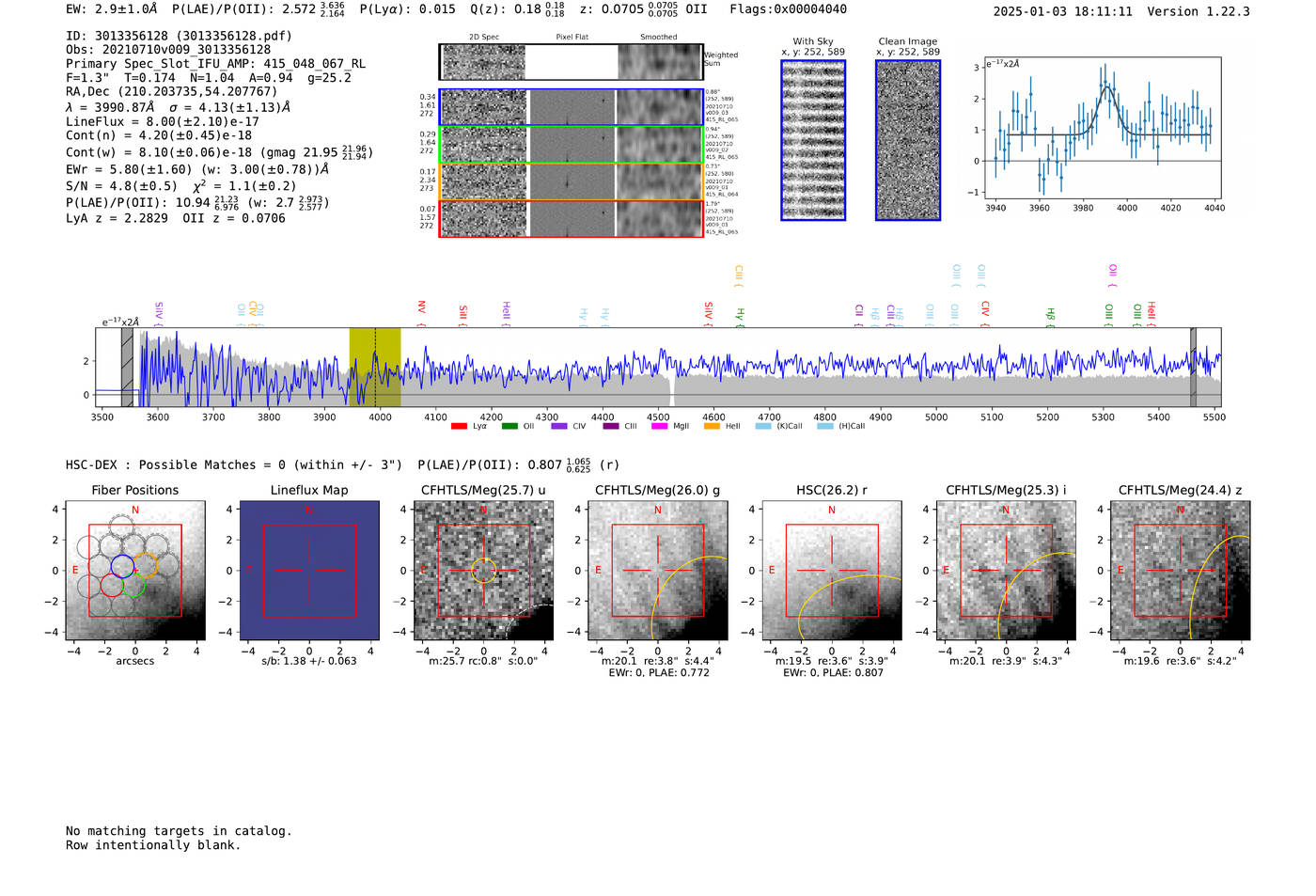Select the Version 1.22.3 label

pos(1198,11)
